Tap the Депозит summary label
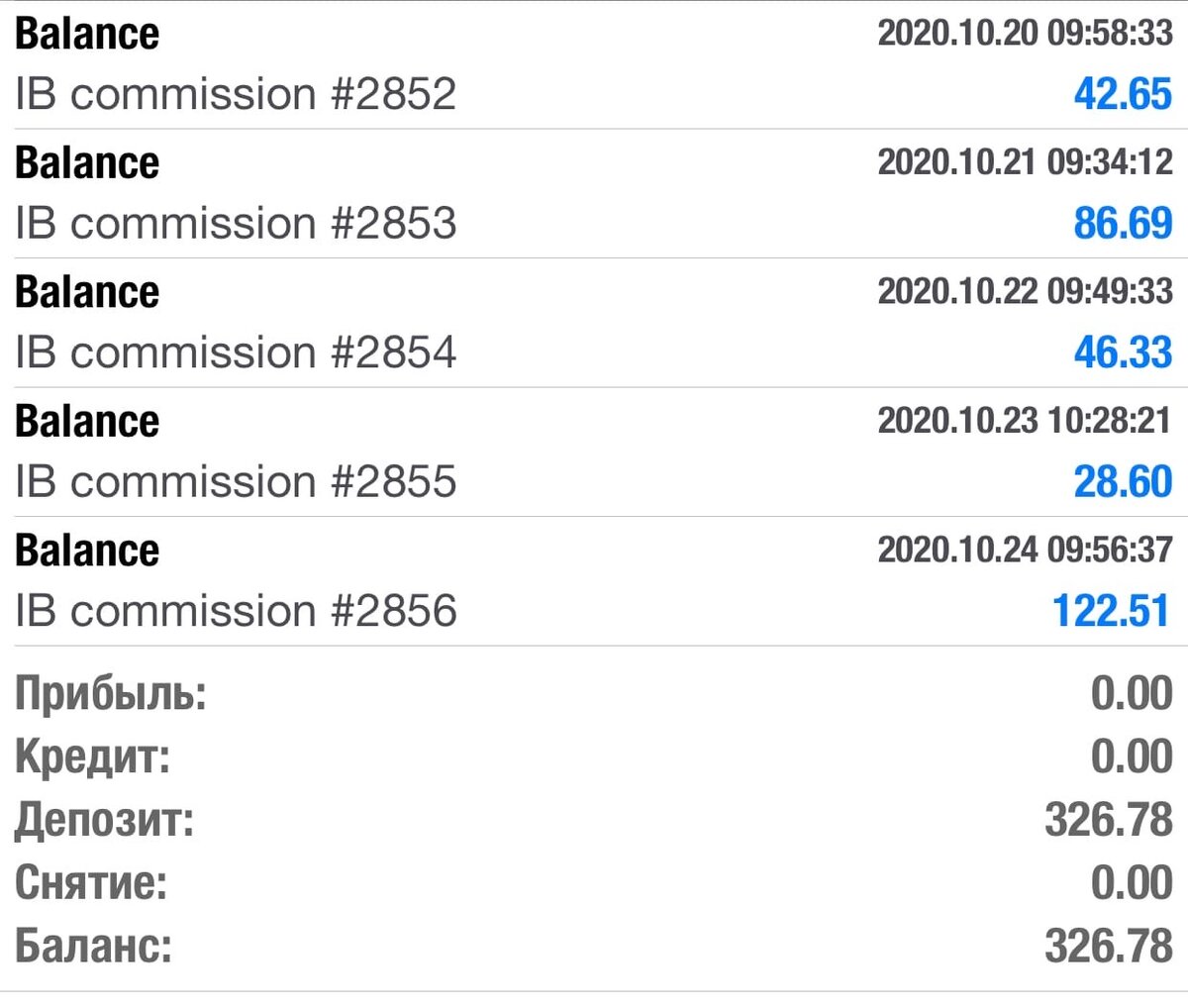The width and height of the screenshot is (1188, 1008). (105, 821)
